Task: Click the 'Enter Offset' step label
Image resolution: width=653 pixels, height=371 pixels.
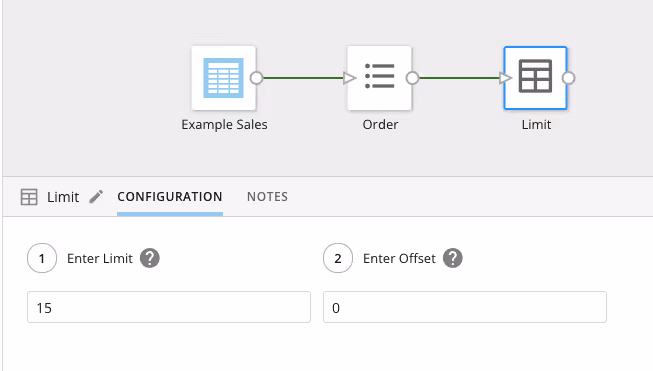Action: [x=399, y=259]
